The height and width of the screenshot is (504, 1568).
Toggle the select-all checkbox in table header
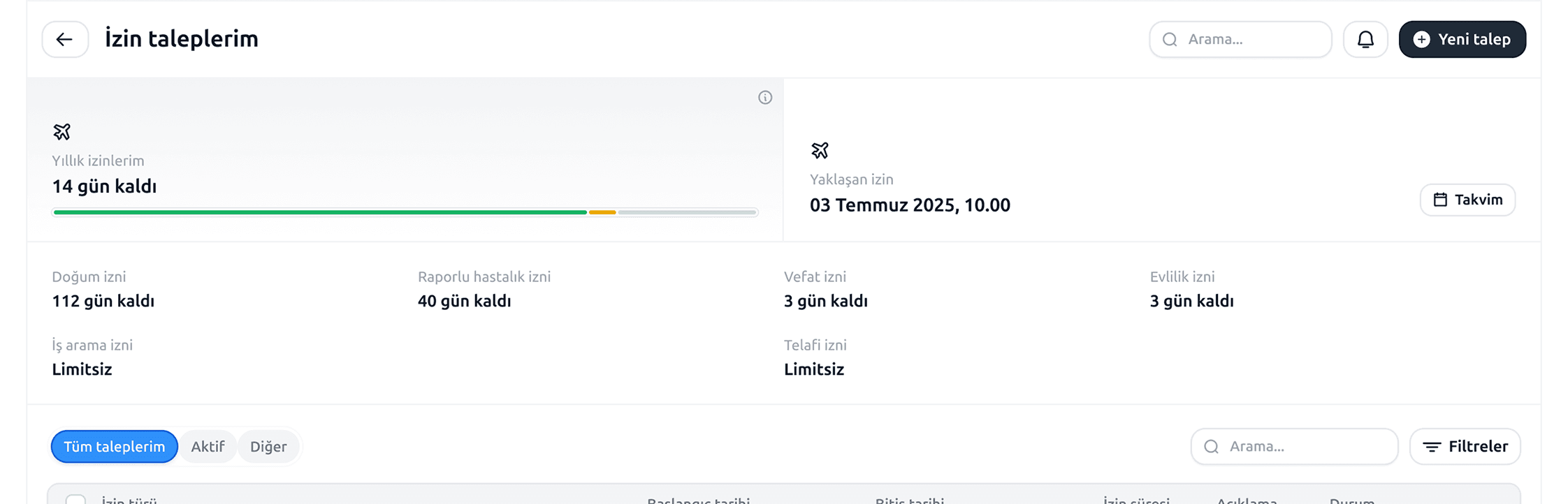click(x=75, y=498)
